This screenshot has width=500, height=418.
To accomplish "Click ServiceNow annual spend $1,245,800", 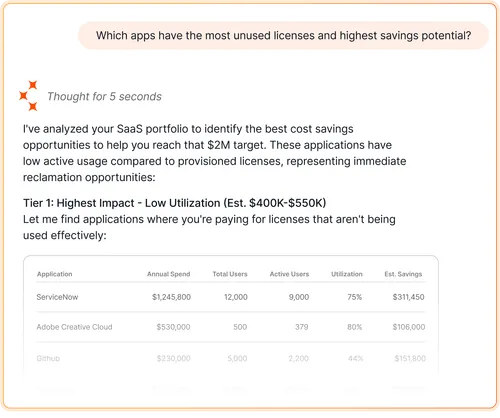I will (x=171, y=297).
